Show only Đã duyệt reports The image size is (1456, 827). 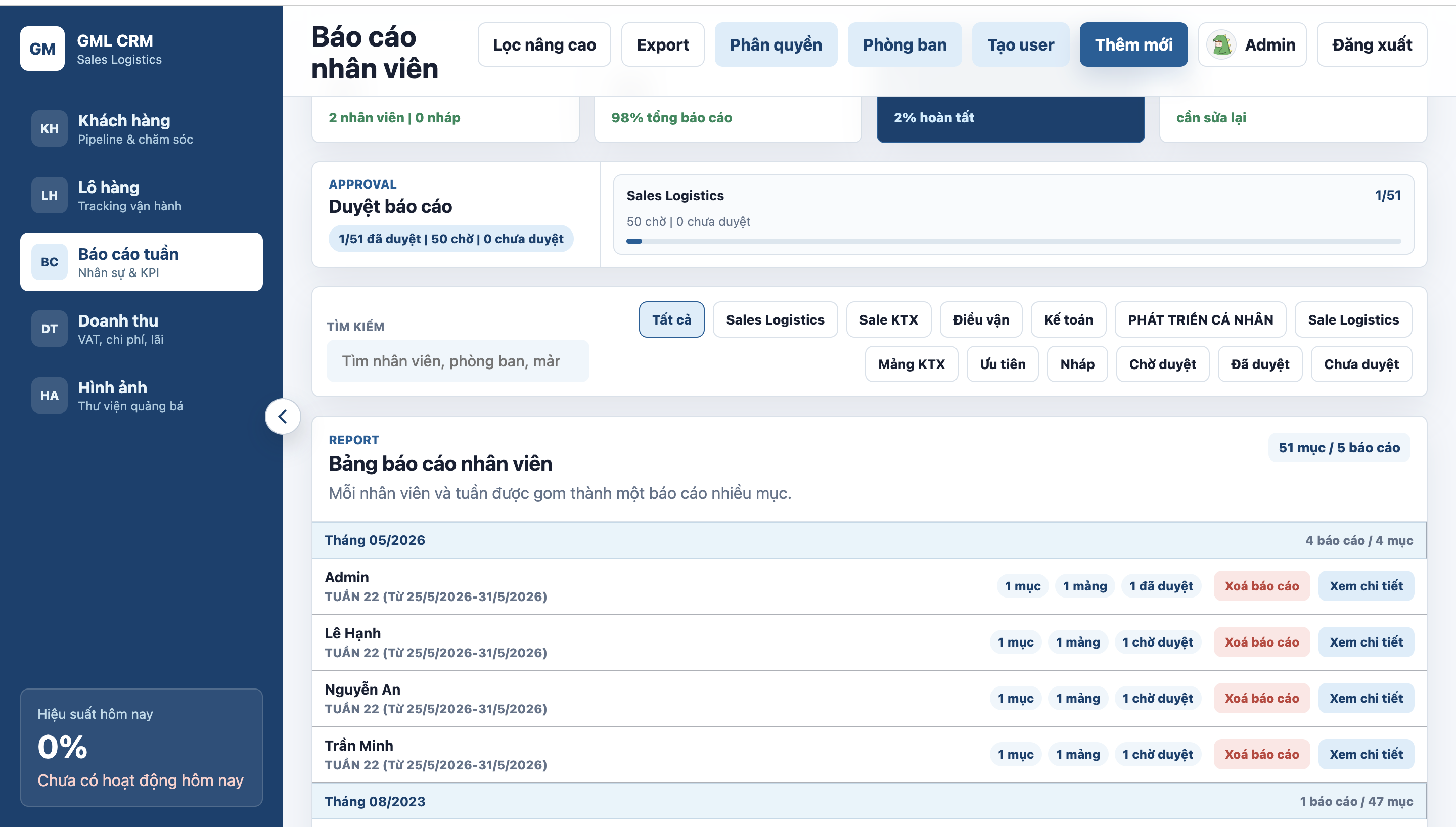[x=1261, y=364]
